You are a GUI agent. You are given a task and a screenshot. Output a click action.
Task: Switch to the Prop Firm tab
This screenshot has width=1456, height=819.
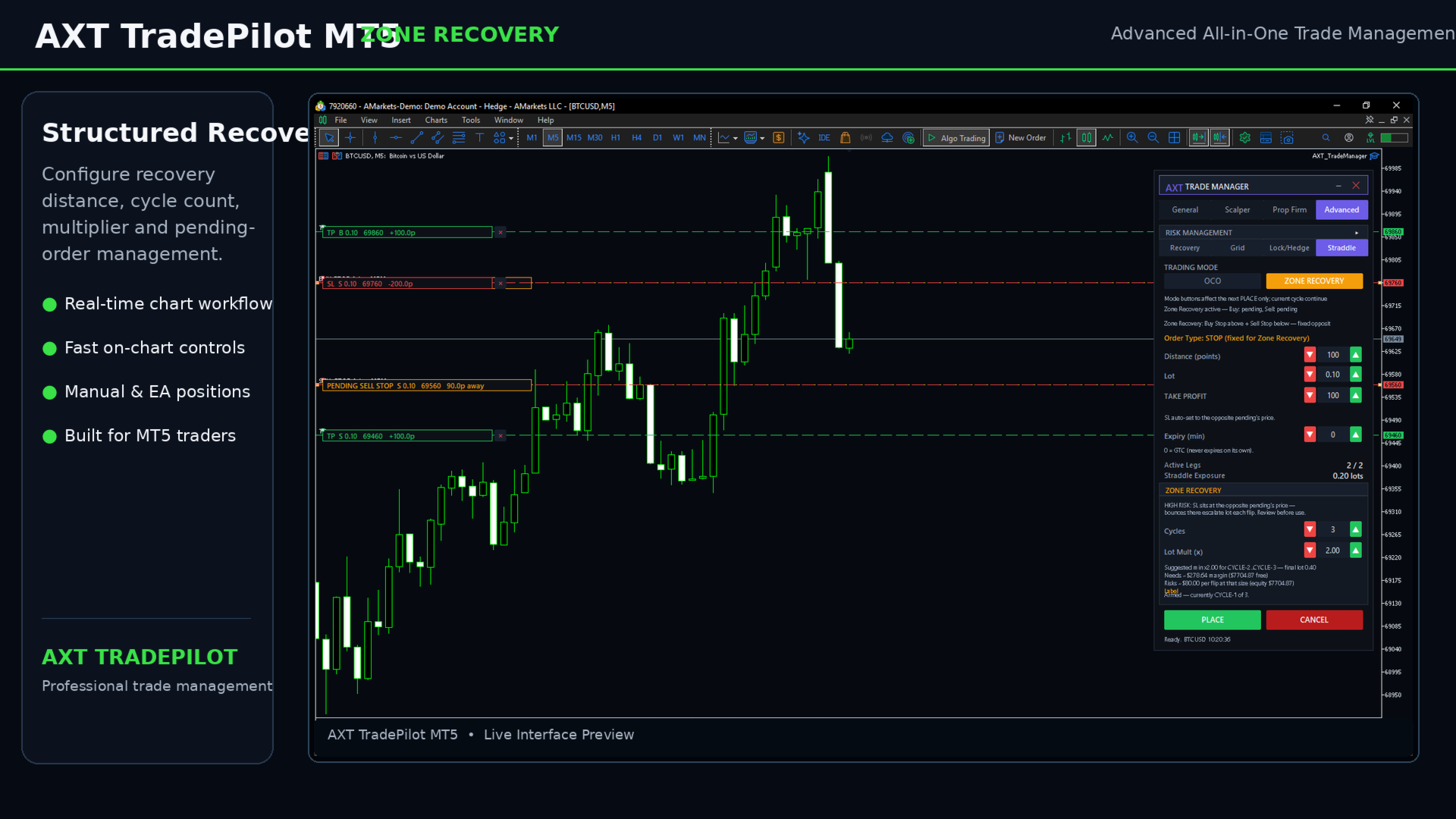point(1290,210)
